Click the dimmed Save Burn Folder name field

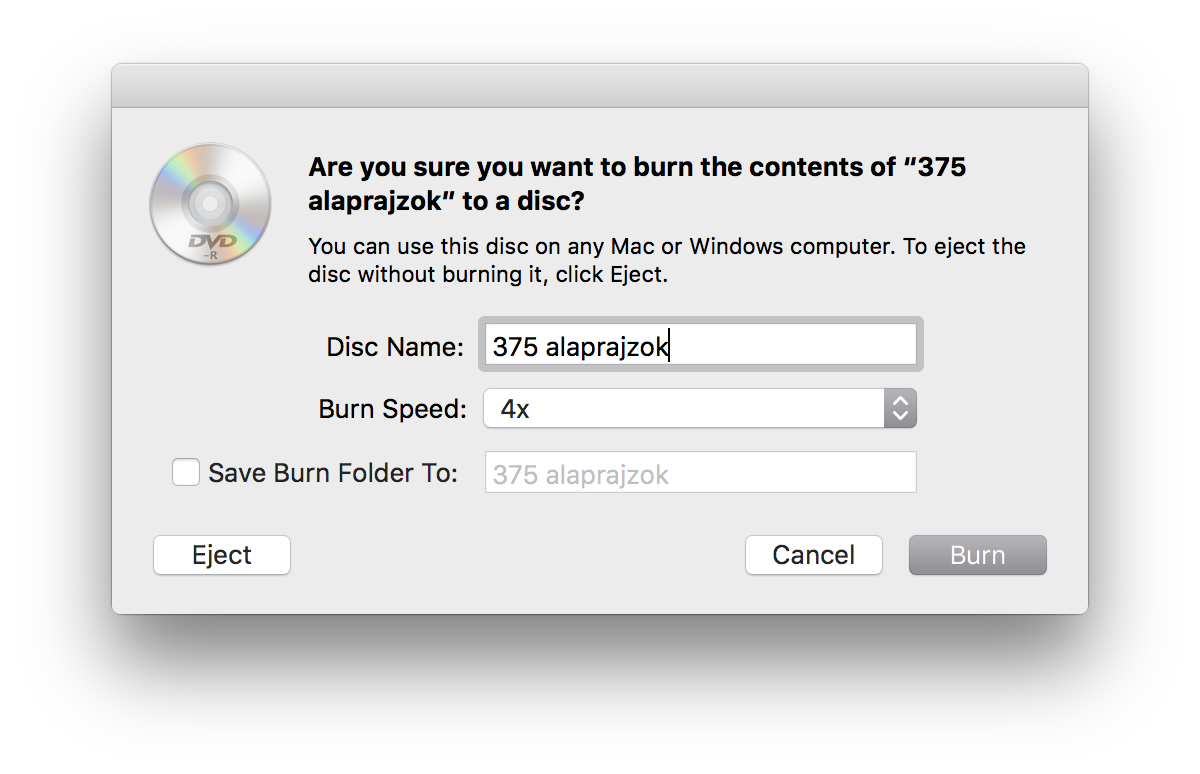(700, 473)
